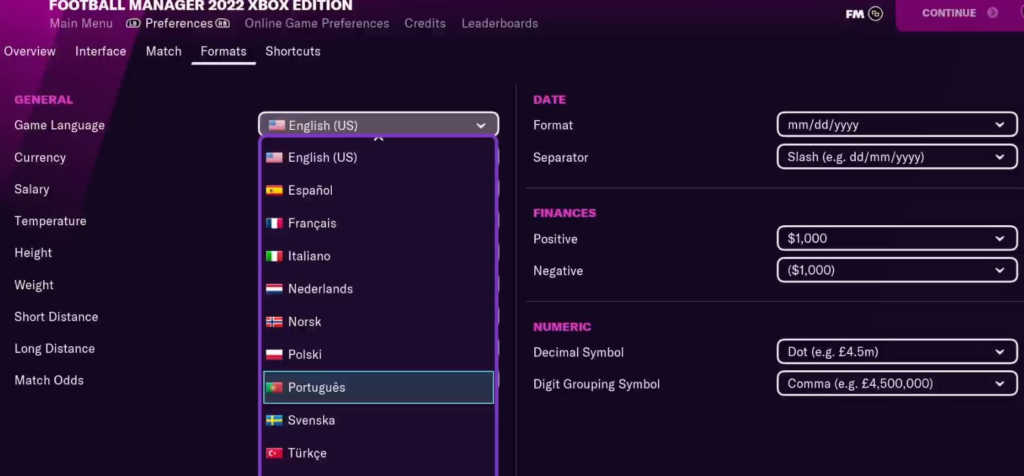Select Polski language option
Screen dimensions: 1024x476
pos(378,355)
